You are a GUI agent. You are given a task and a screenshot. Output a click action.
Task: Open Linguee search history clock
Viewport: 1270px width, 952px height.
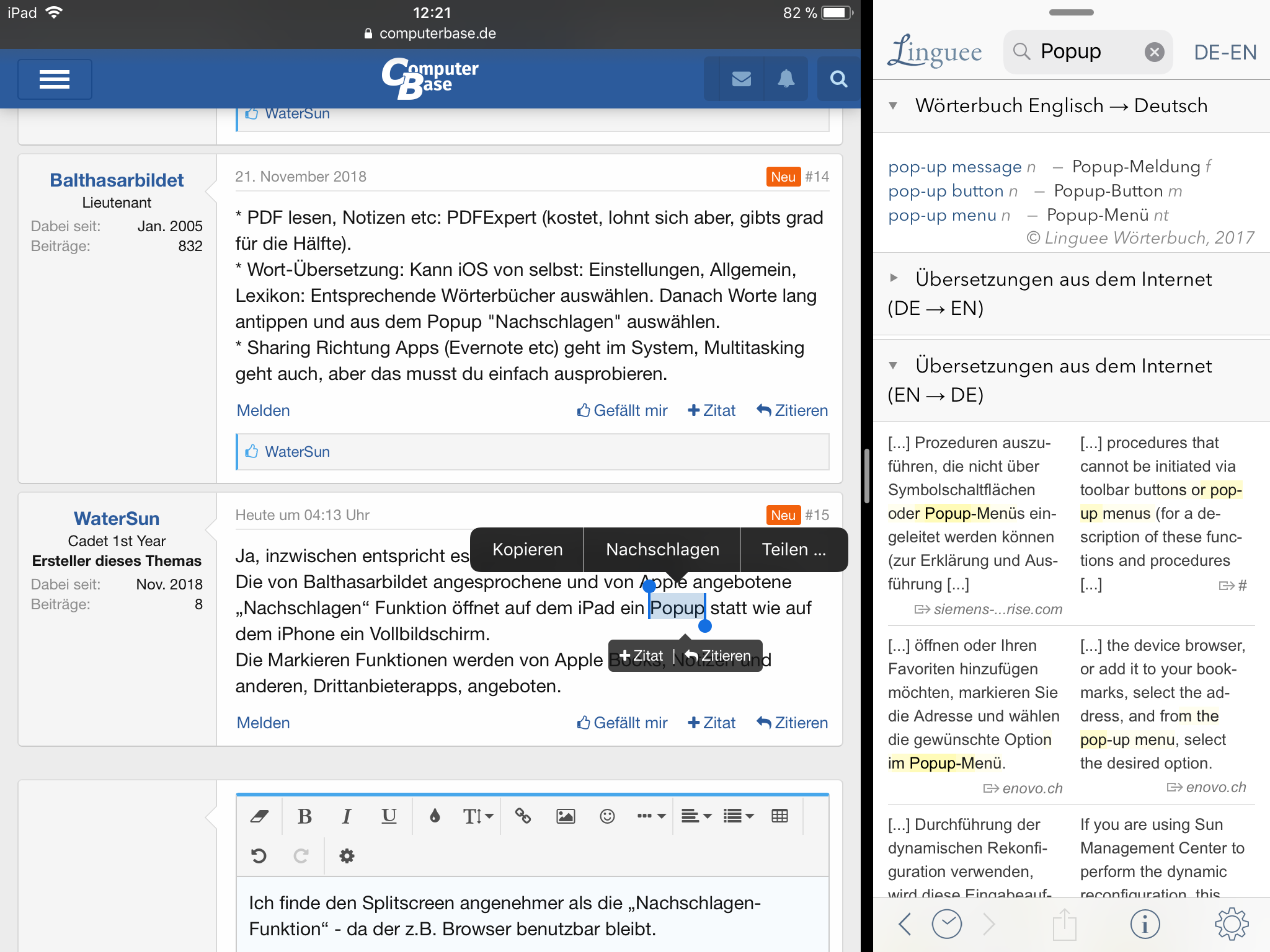[947, 923]
